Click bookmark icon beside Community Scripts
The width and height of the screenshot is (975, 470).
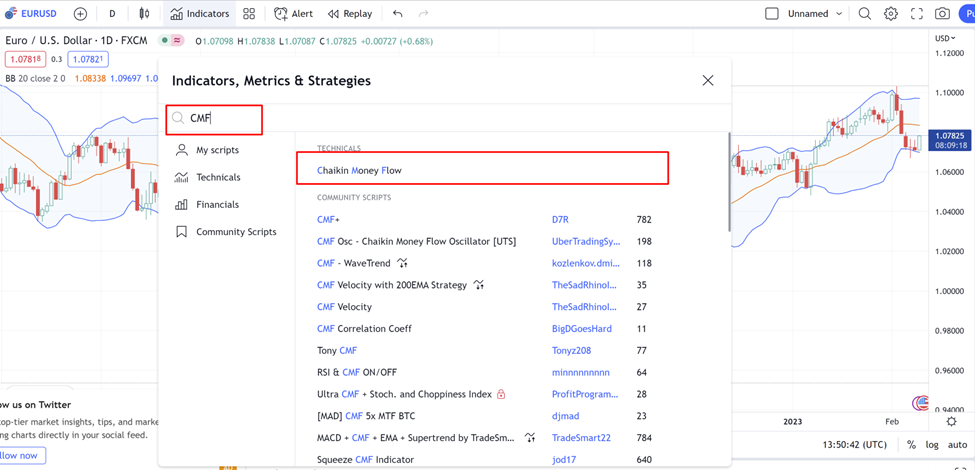[182, 232]
